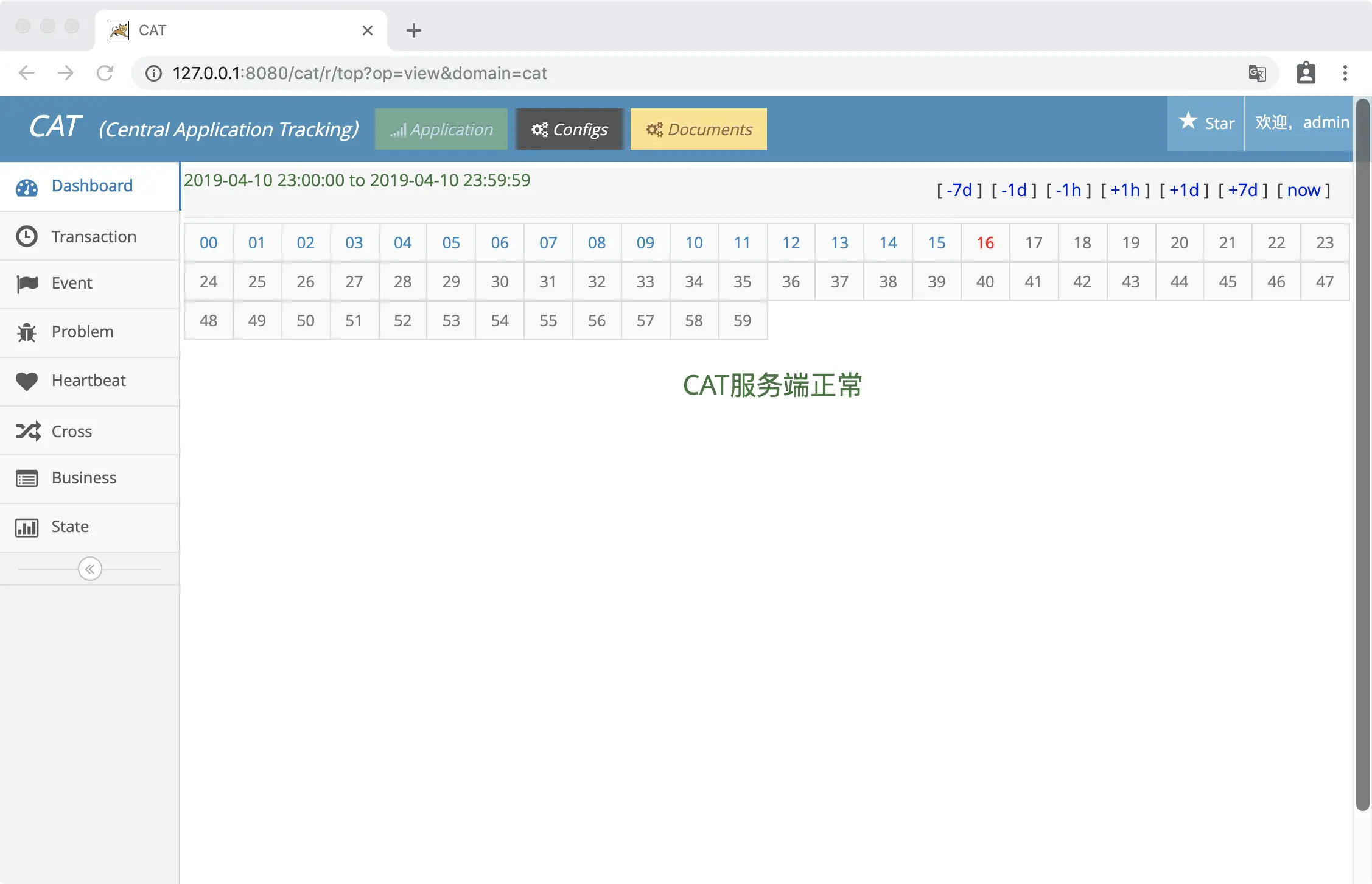This screenshot has width=1372, height=884.
Task: Click the Dashboard palette icon in sidebar
Action: pyautogui.click(x=27, y=187)
